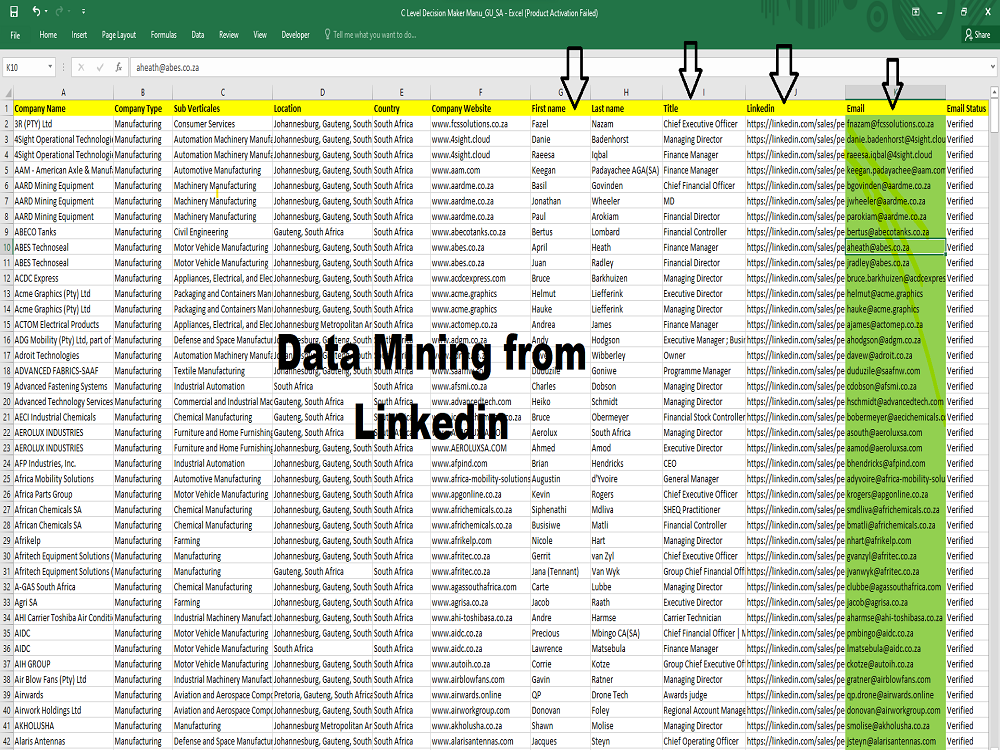Select the 'Adroit Technologies' cell
Screen dimensions: 1000x750
coord(63,355)
